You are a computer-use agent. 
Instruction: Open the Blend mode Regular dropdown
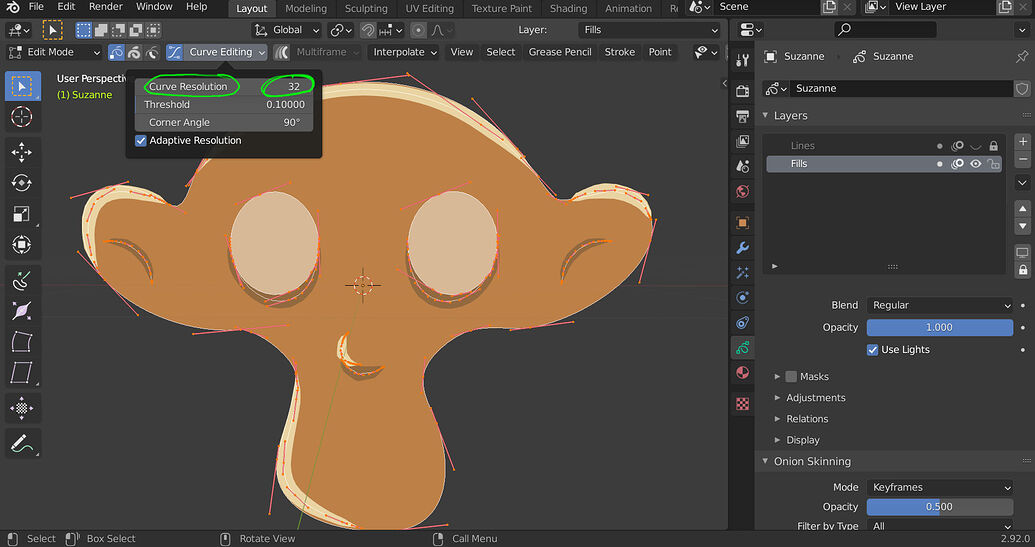pos(940,306)
